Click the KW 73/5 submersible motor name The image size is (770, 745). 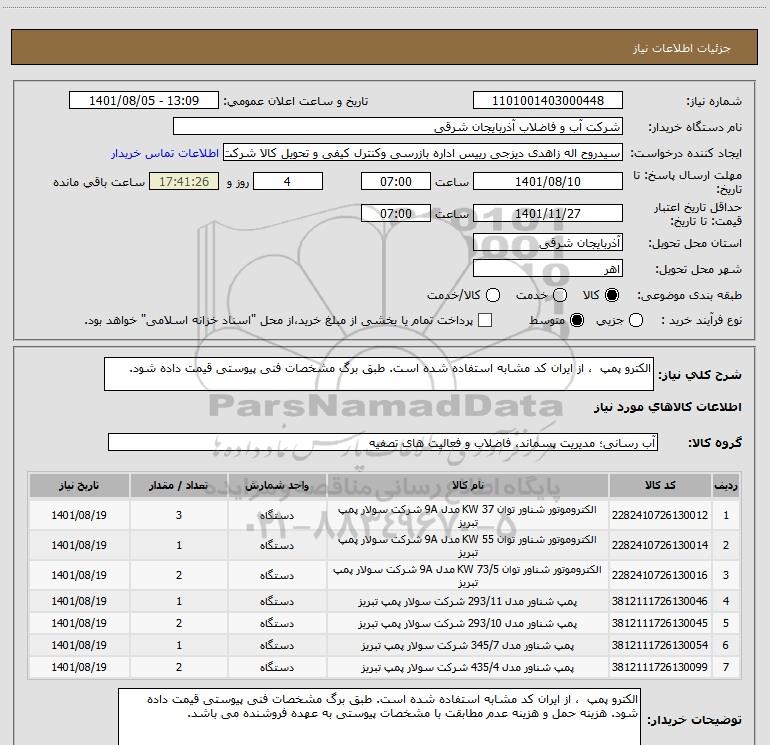[x=468, y=576]
